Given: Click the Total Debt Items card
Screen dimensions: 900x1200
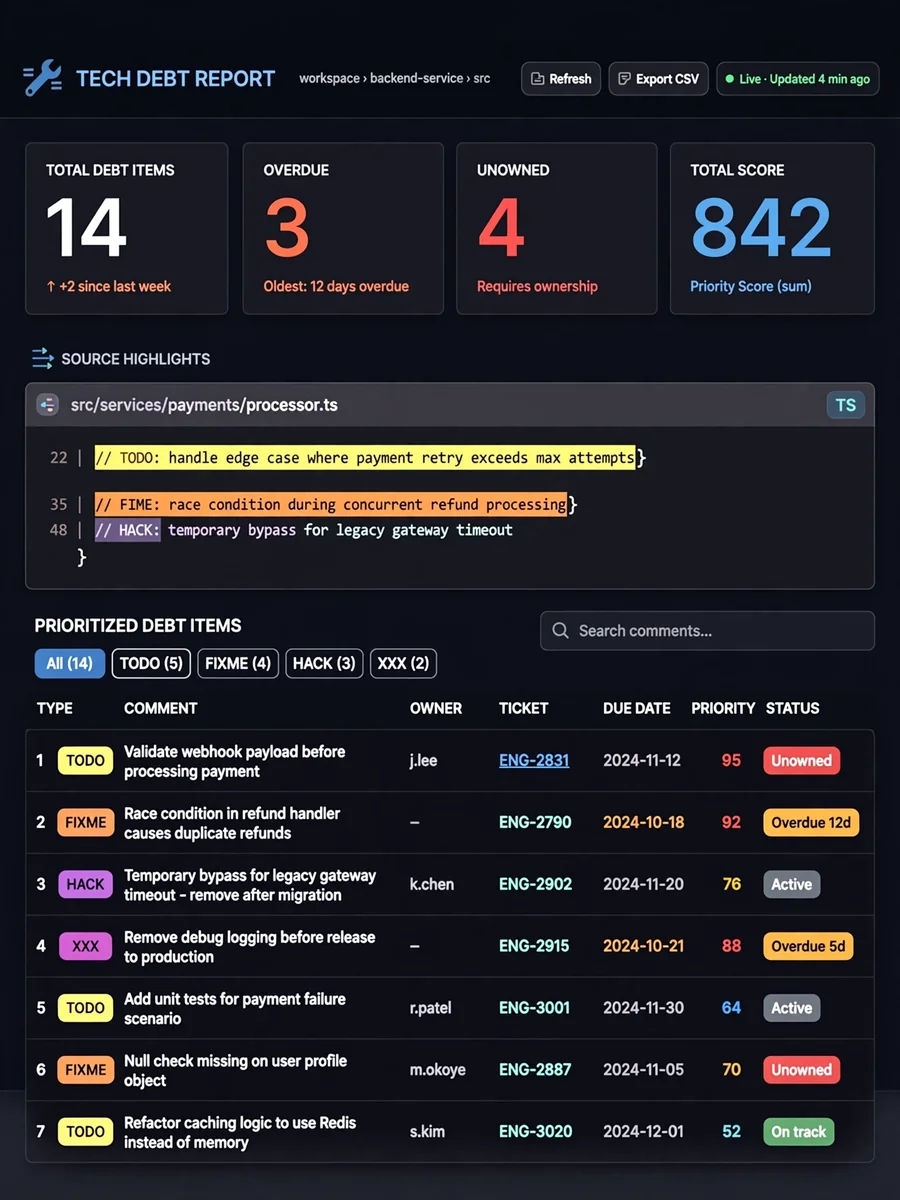Looking at the screenshot, I should (x=127, y=229).
